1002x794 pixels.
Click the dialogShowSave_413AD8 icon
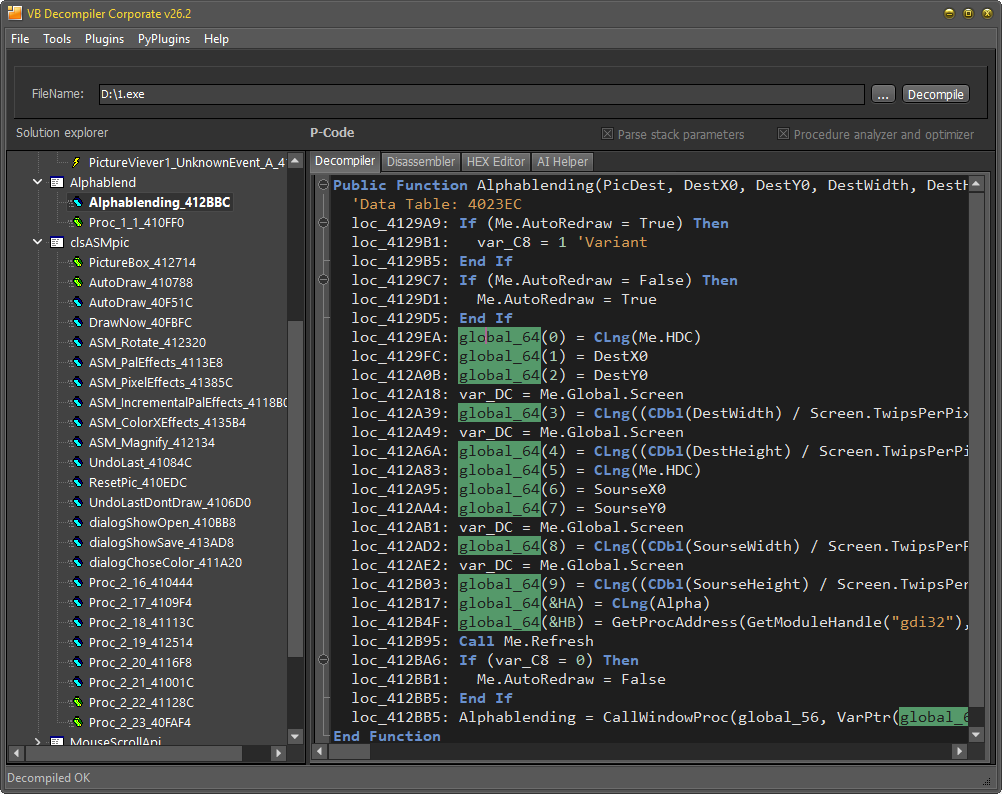click(x=77, y=542)
